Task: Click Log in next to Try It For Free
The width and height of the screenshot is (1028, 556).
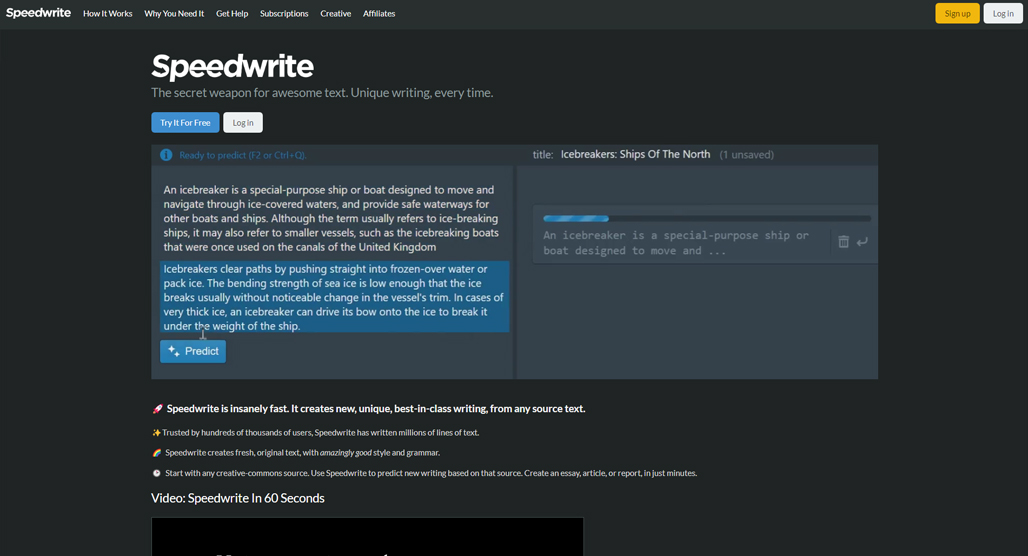Action: [x=243, y=123]
